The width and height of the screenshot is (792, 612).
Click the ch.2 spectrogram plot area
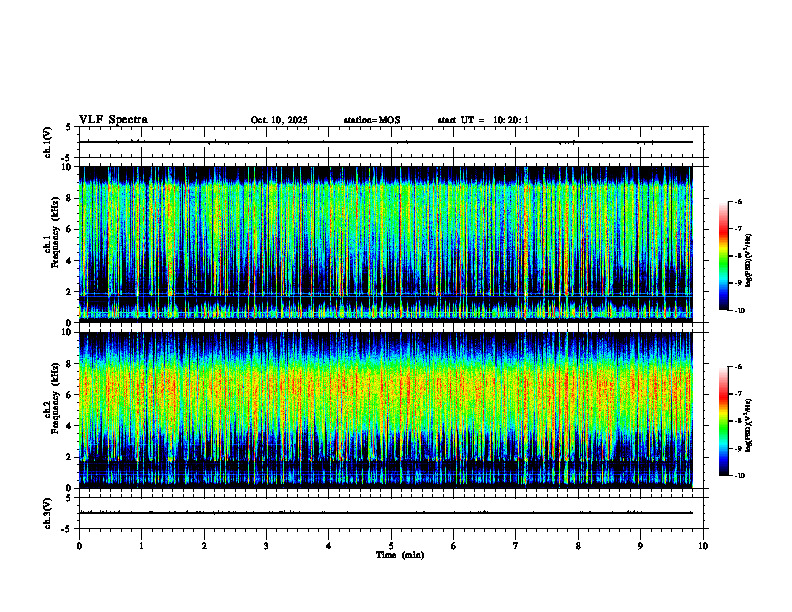coord(385,410)
